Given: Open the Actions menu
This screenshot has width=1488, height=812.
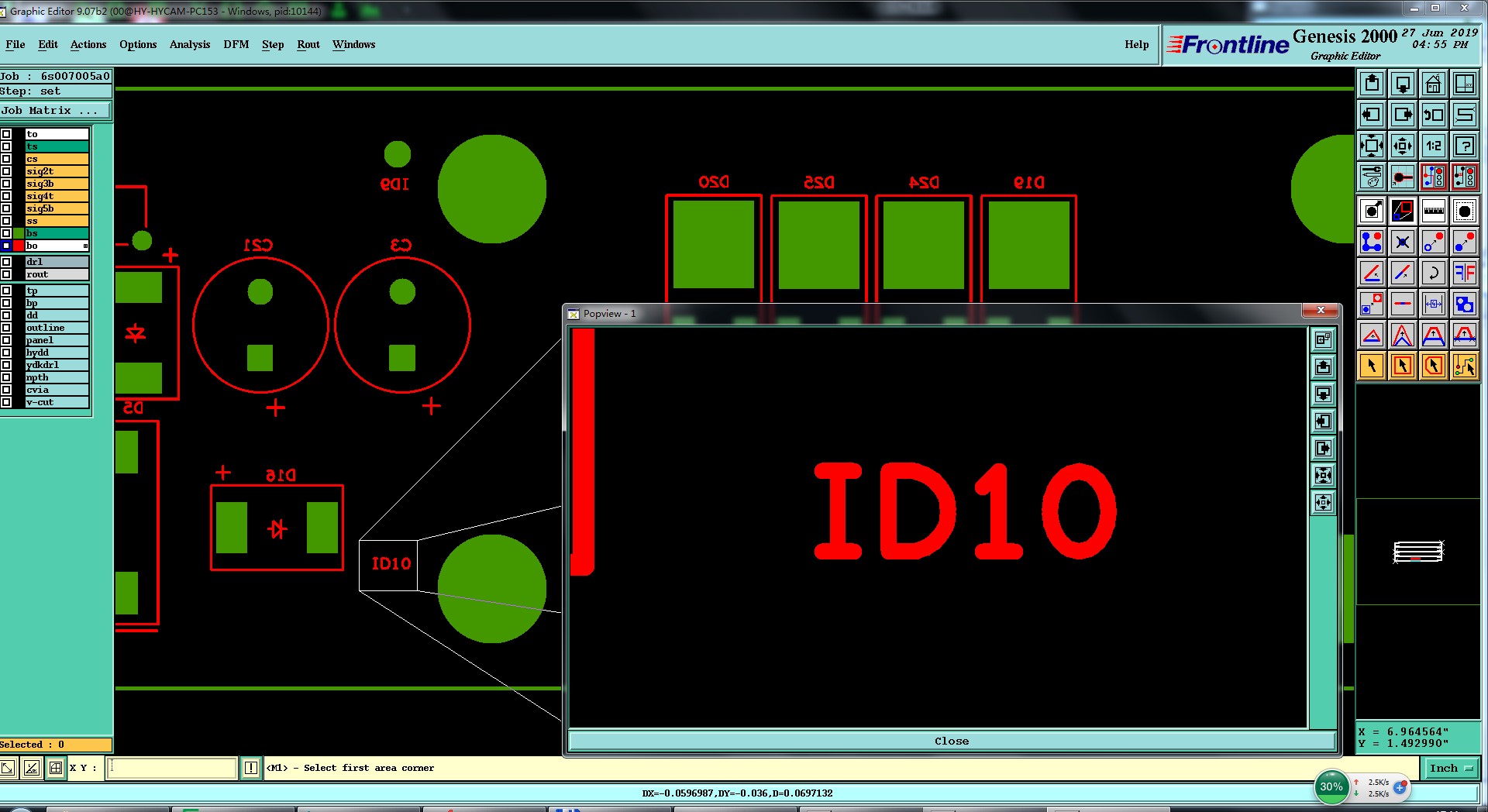Looking at the screenshot, I should 88,44.
